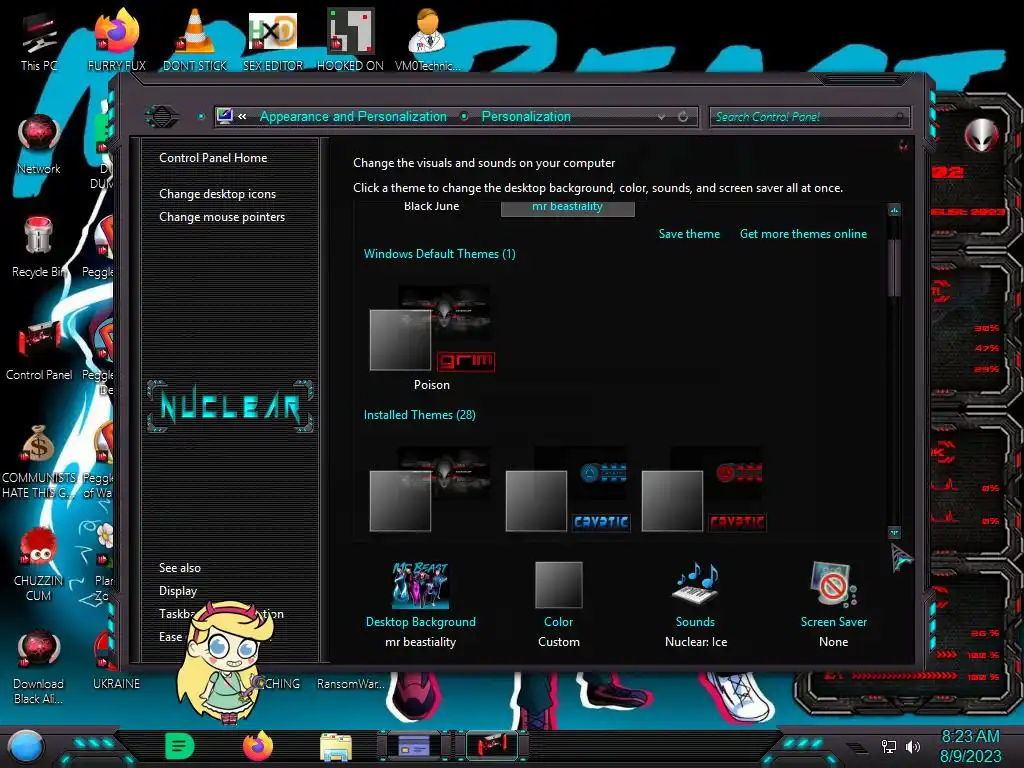The width and height of the screenshot is (1024, 768).
Task: Click the Search Control Panel field
Action: point(808,117)
